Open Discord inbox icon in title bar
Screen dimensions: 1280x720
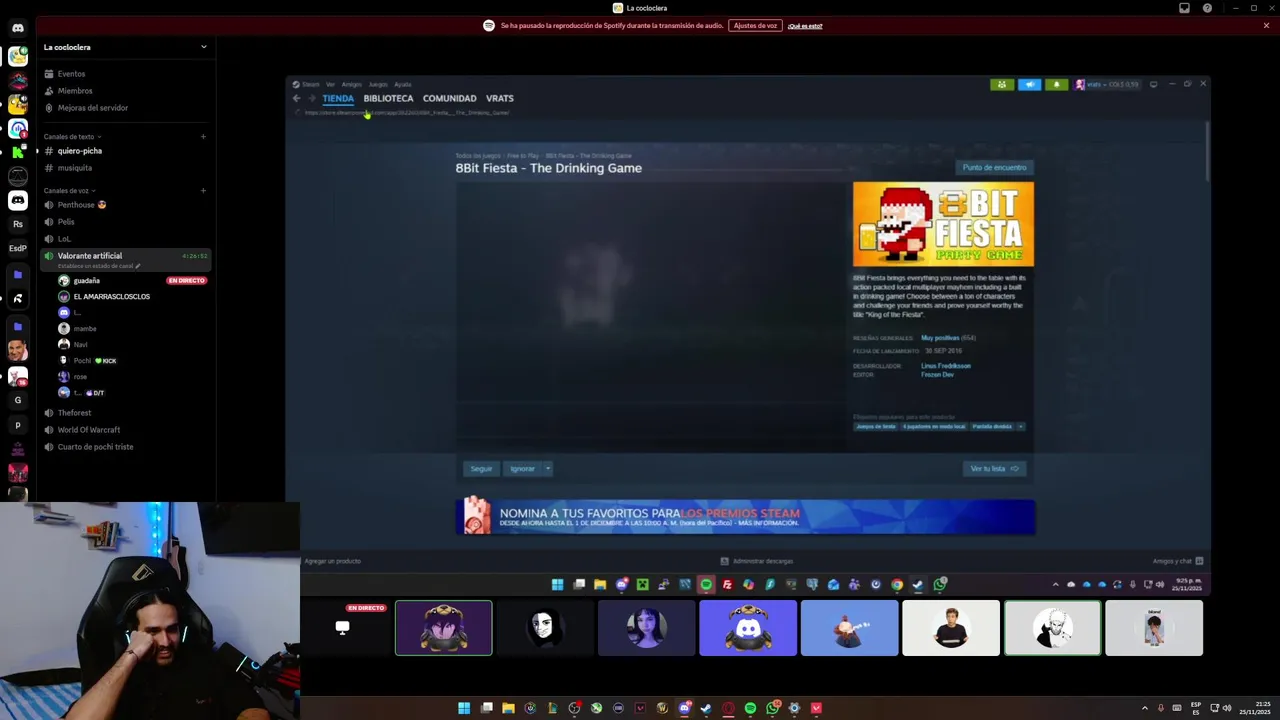tap(1184, 8)
